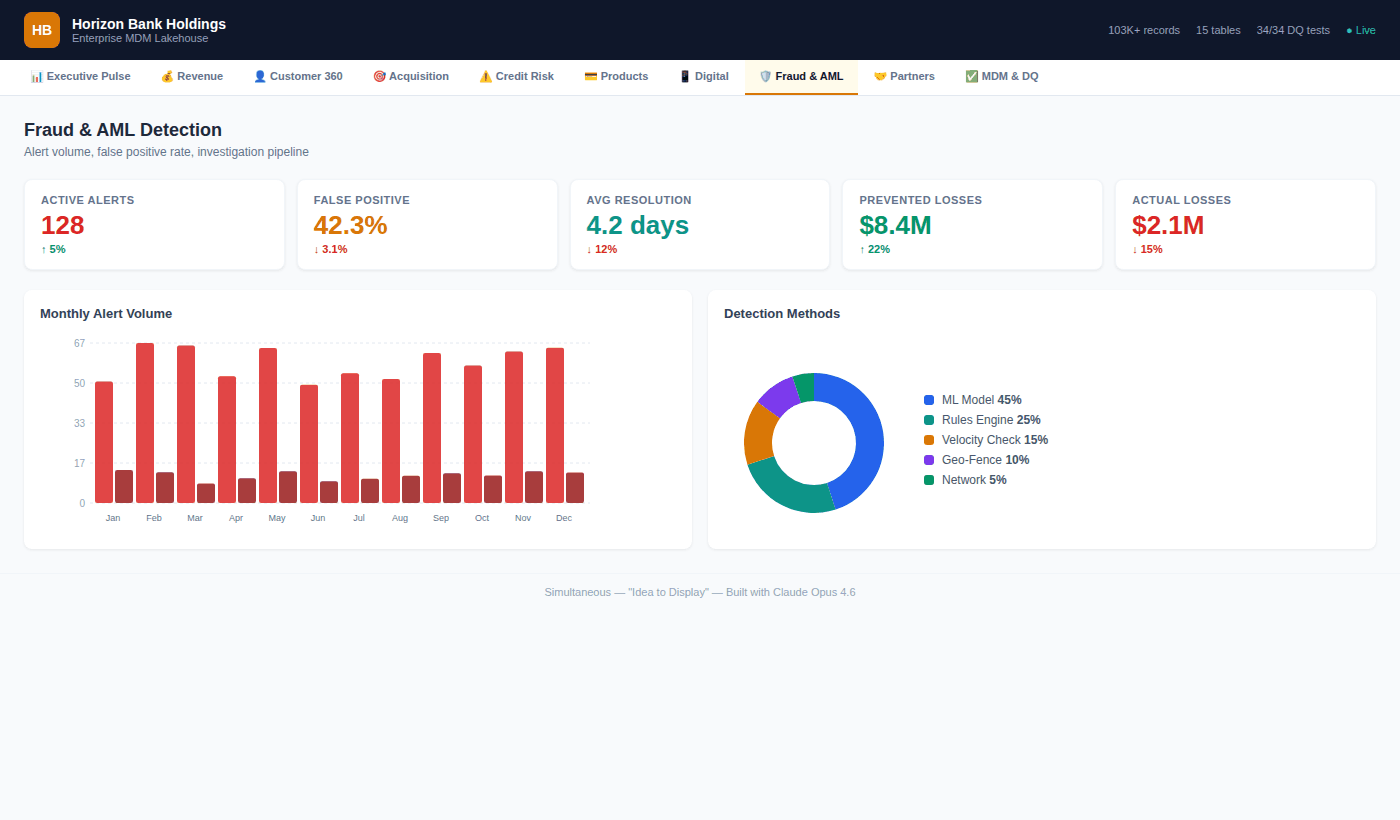Screen dimensions: 1400x820
Task: Click the Live status indicator
Action: point(1360,30)
